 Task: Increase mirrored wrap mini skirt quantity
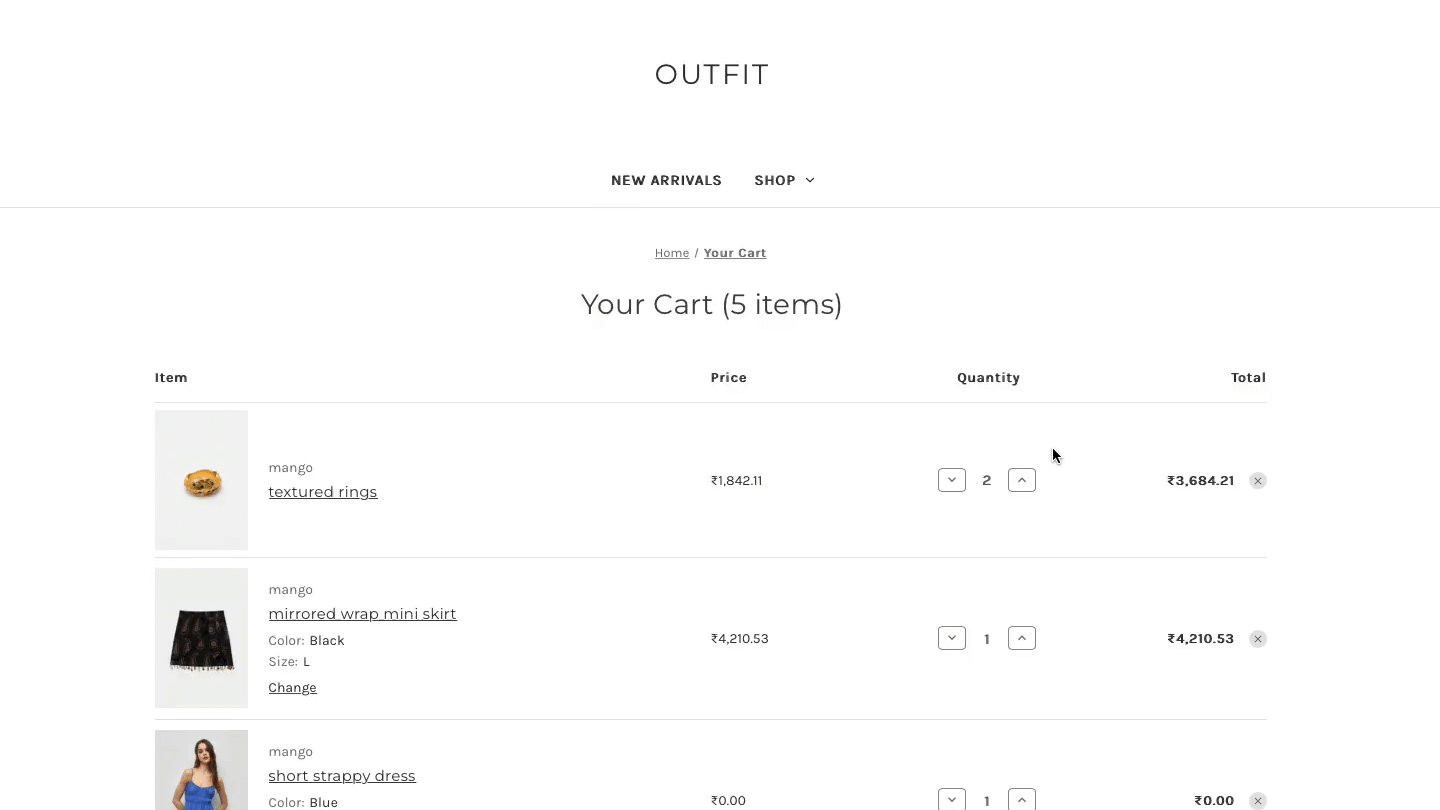click(1022, 638)
